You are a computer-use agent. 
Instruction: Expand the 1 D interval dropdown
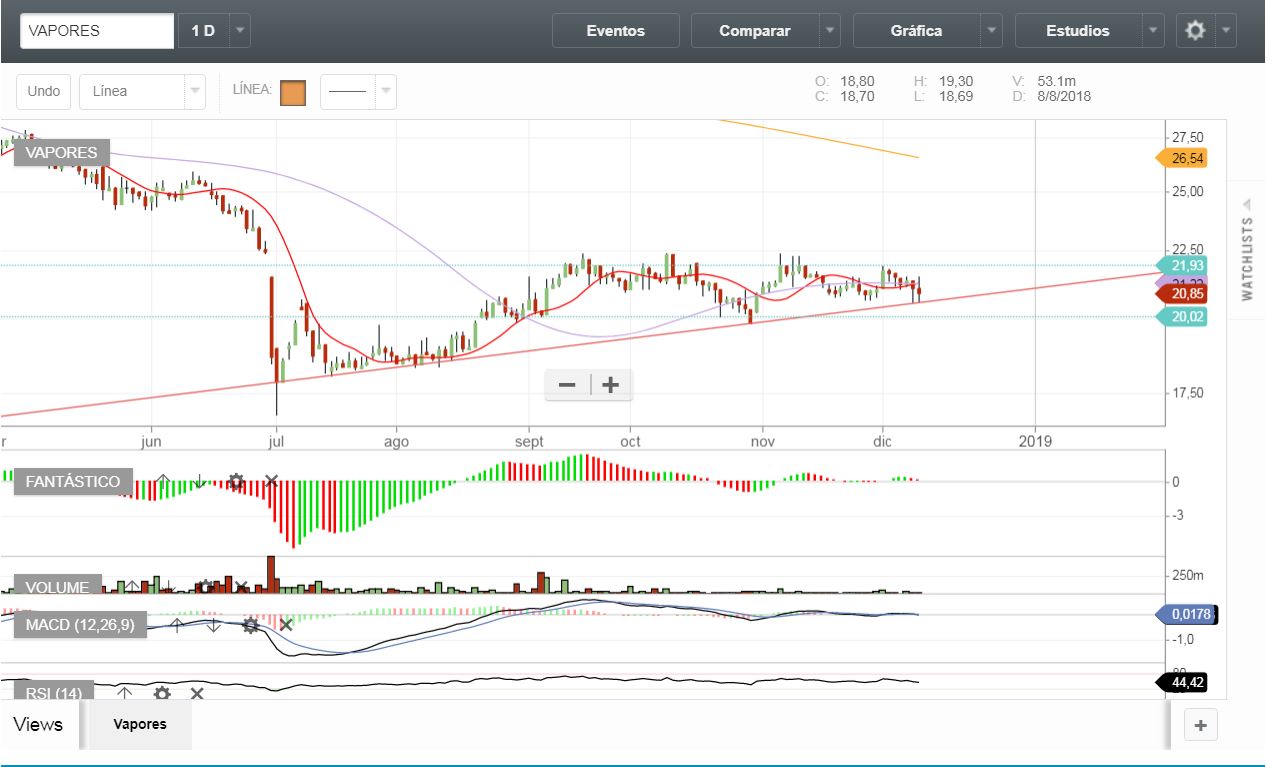tap(239, 31)
